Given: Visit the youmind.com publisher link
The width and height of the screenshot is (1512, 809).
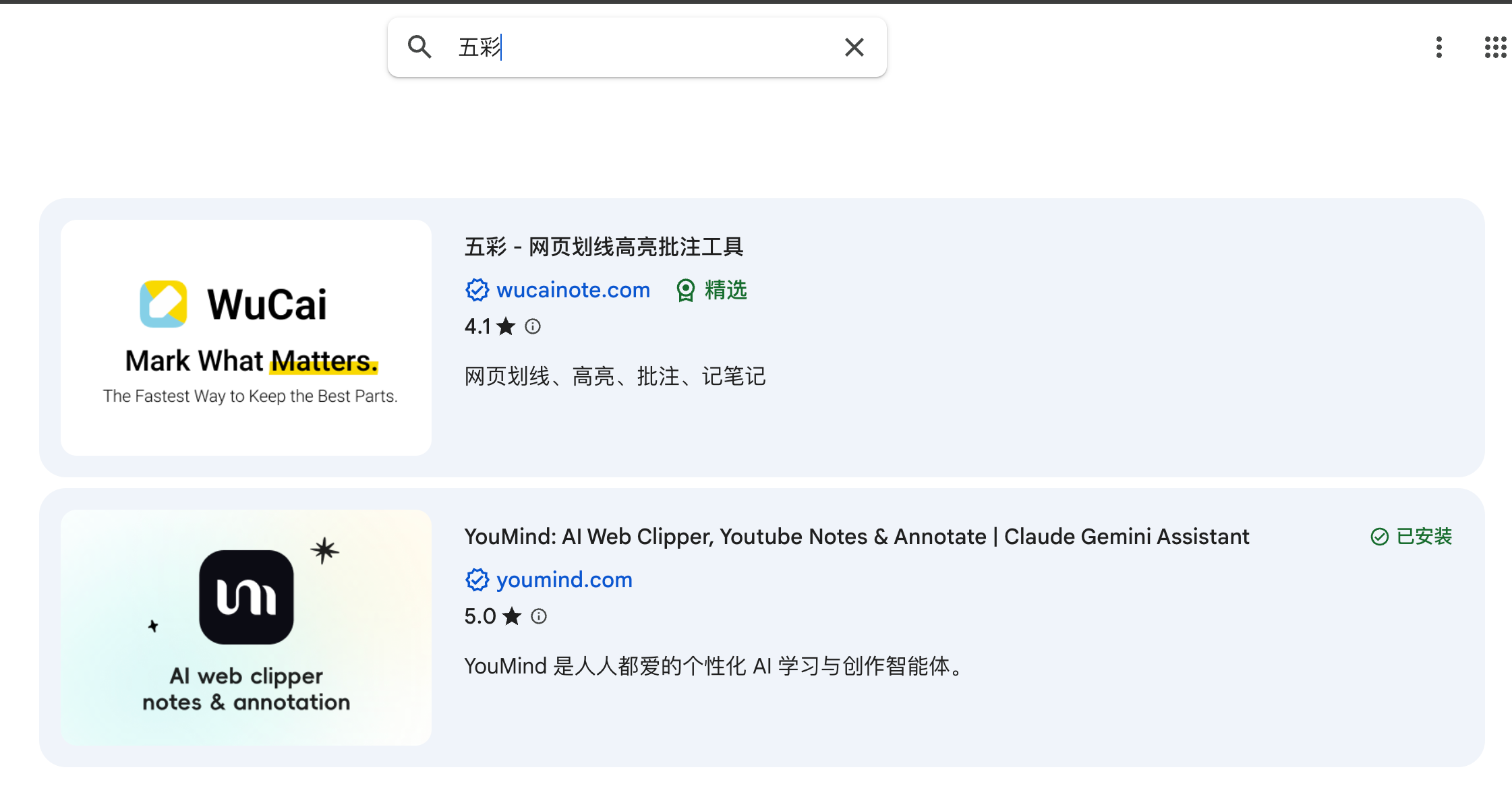Looking at the screenshot, I should point(564,580).
